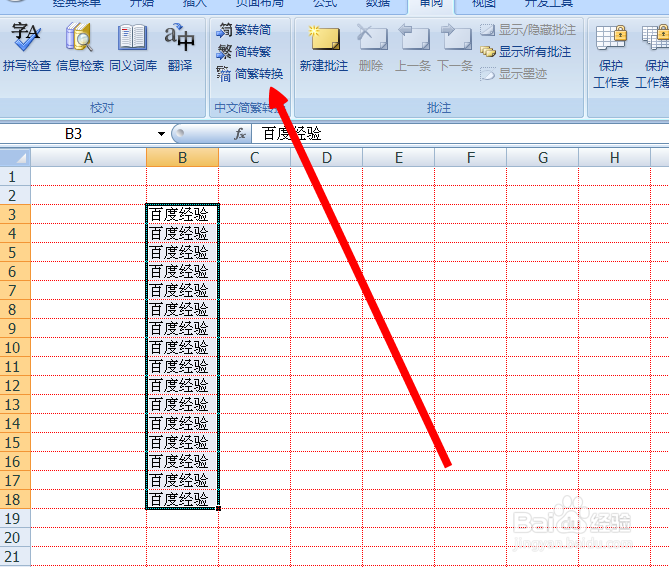Viewport: 669px width, 567px height.
Task: Click the fill handle at B18 corner
Action: pos(218,509)
